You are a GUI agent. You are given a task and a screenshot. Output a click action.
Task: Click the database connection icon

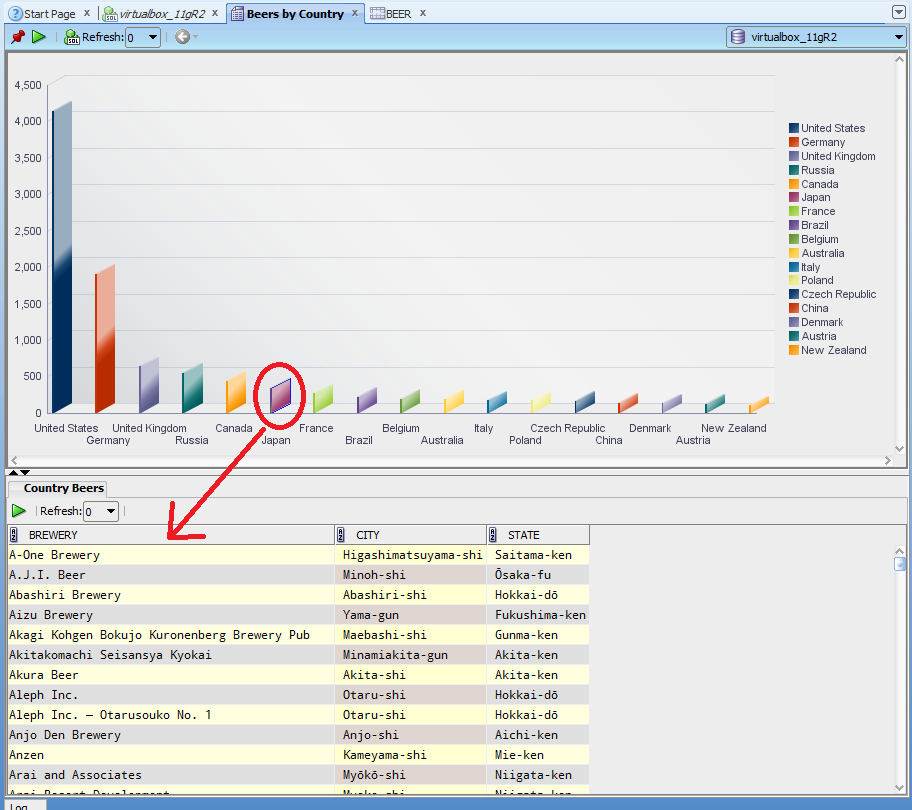click(738, 37)
